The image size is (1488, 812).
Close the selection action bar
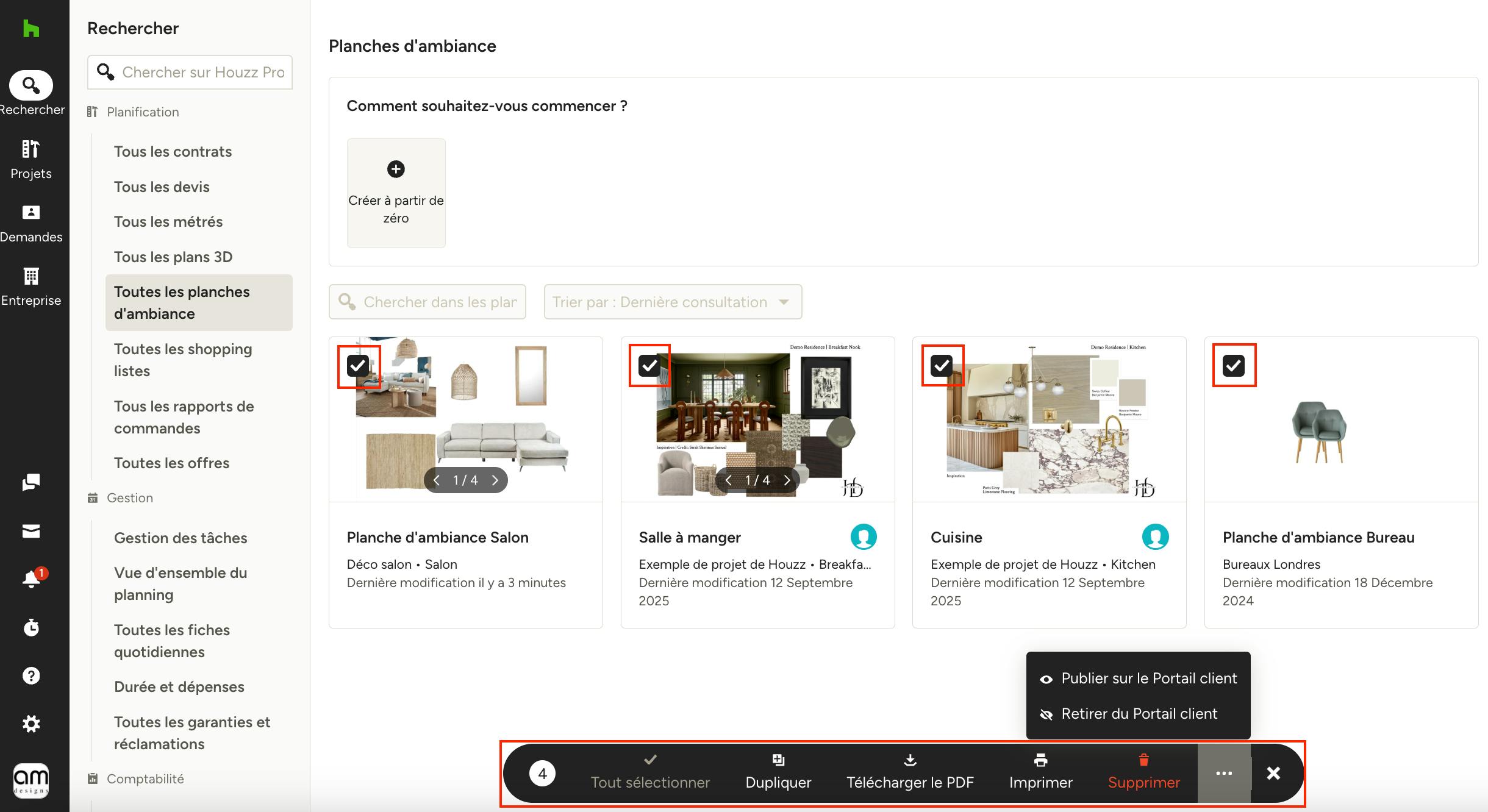click(1273, 773)
